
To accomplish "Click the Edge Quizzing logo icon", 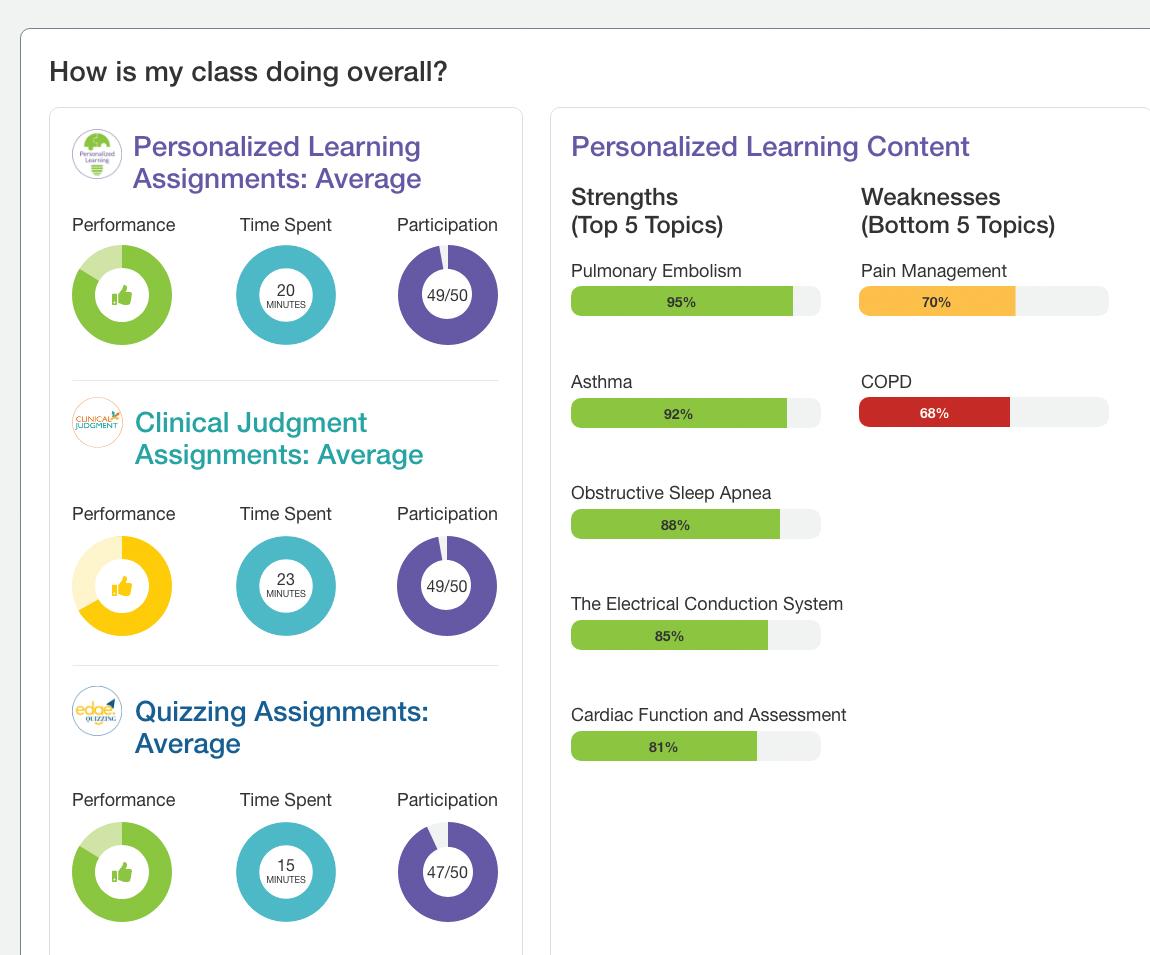I will coord(97,711).
